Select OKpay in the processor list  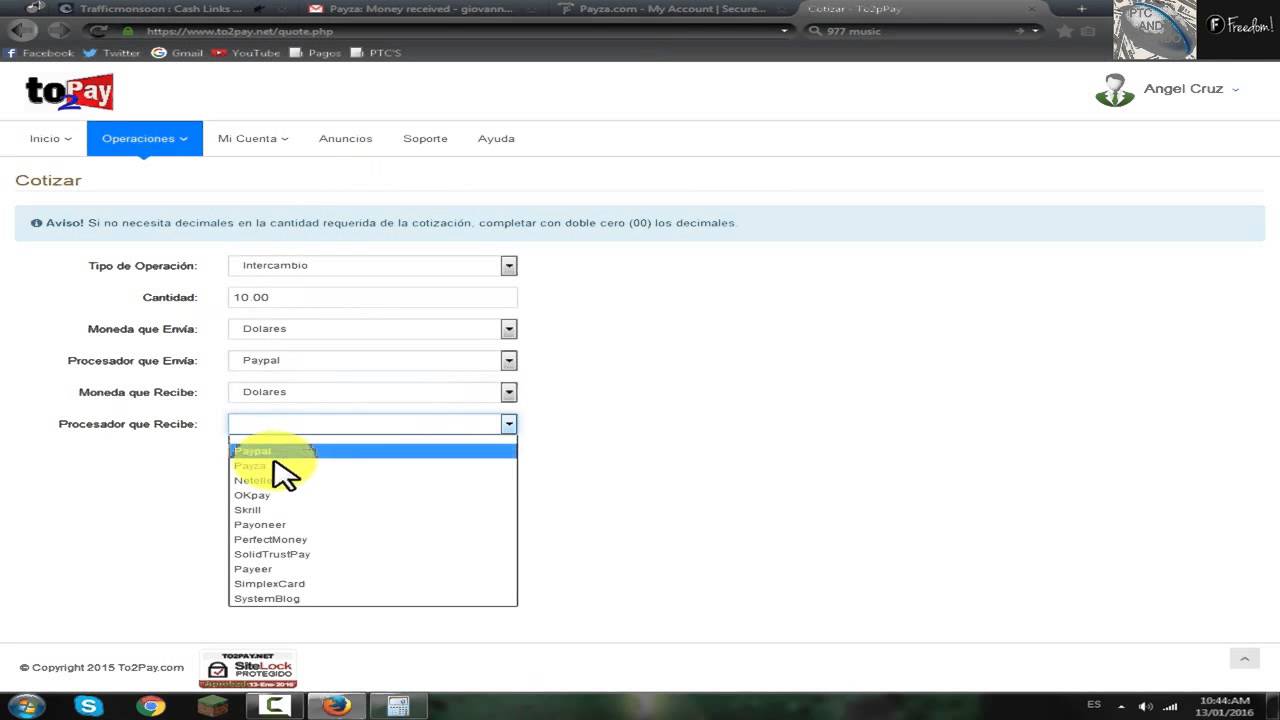pos(372,495)
